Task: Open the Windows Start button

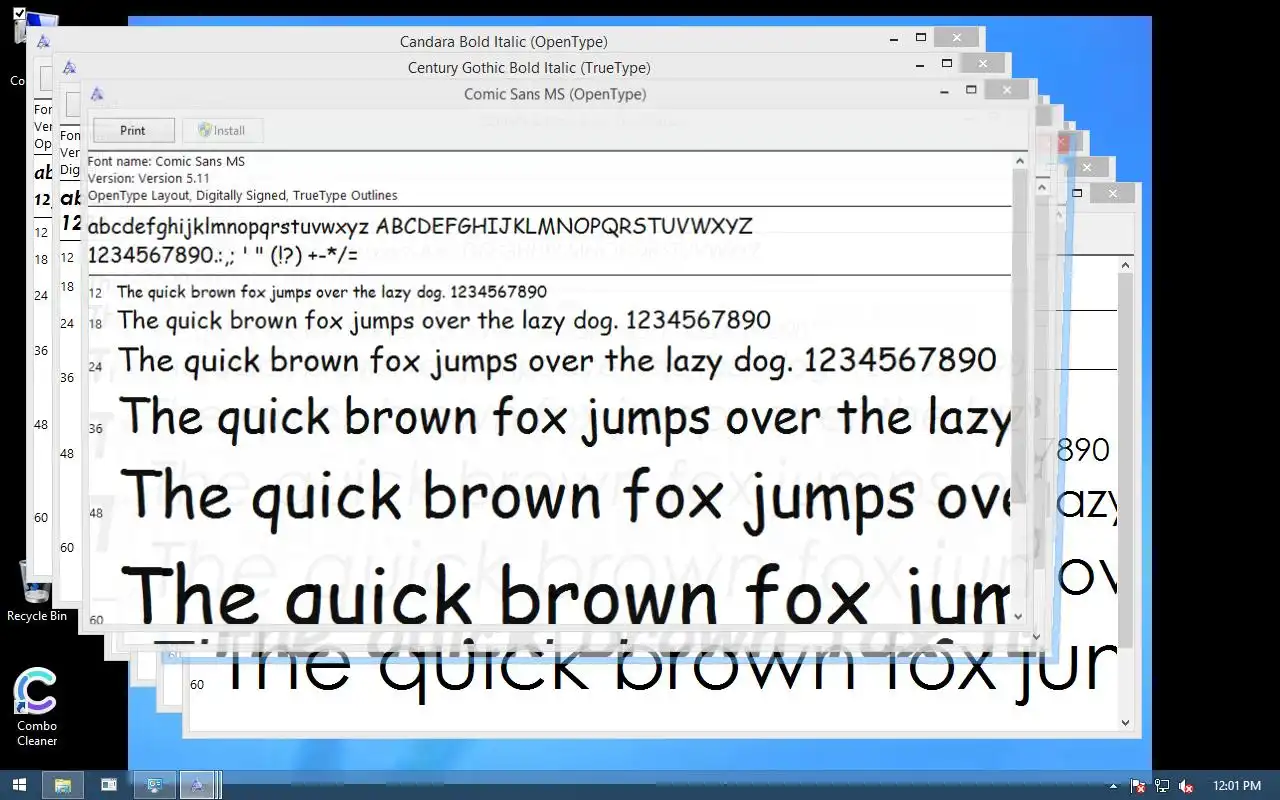Action: [x=20, y=785]
